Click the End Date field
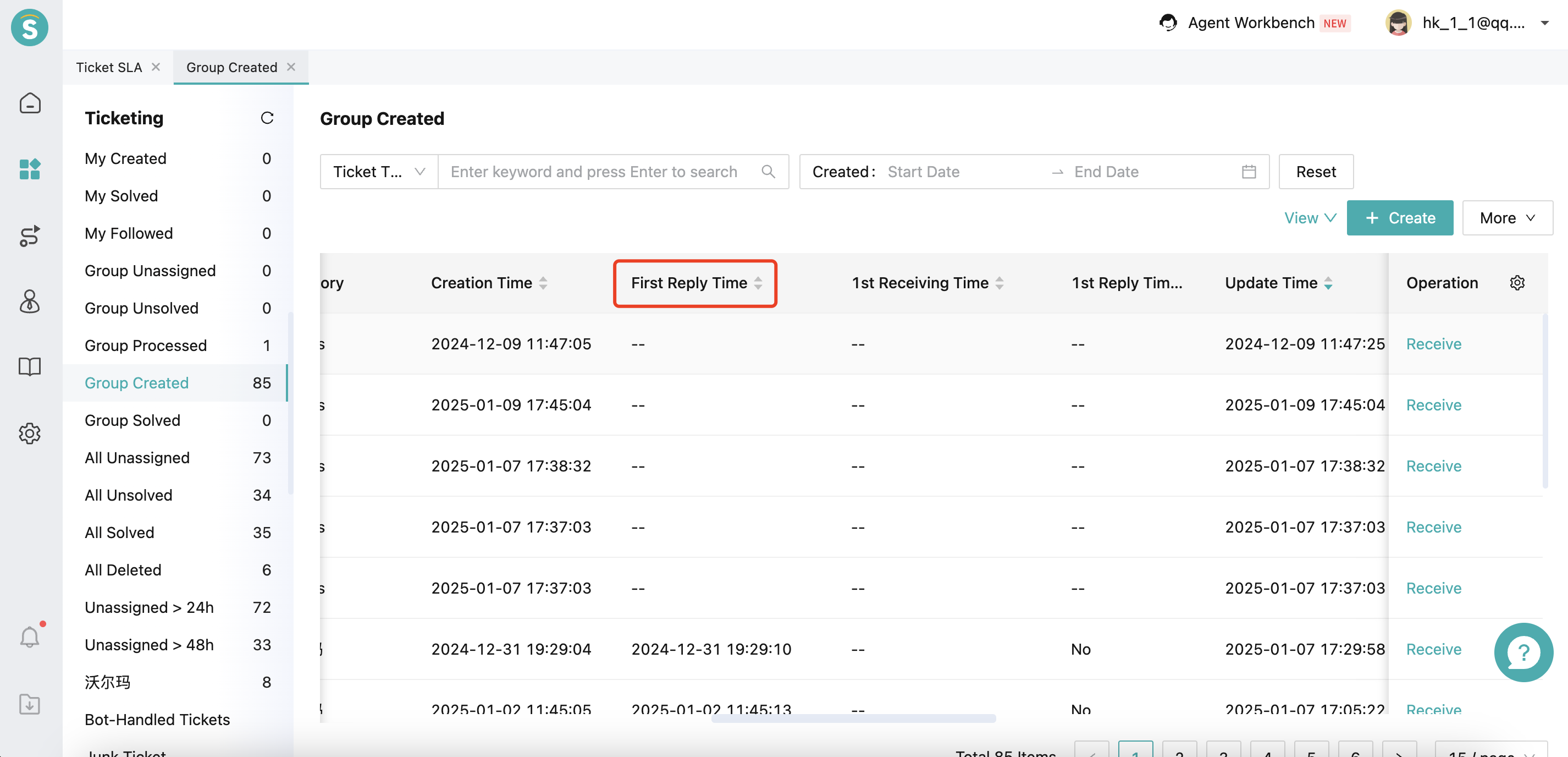Screen dimensions: 1568x757 coord(1150,172)
